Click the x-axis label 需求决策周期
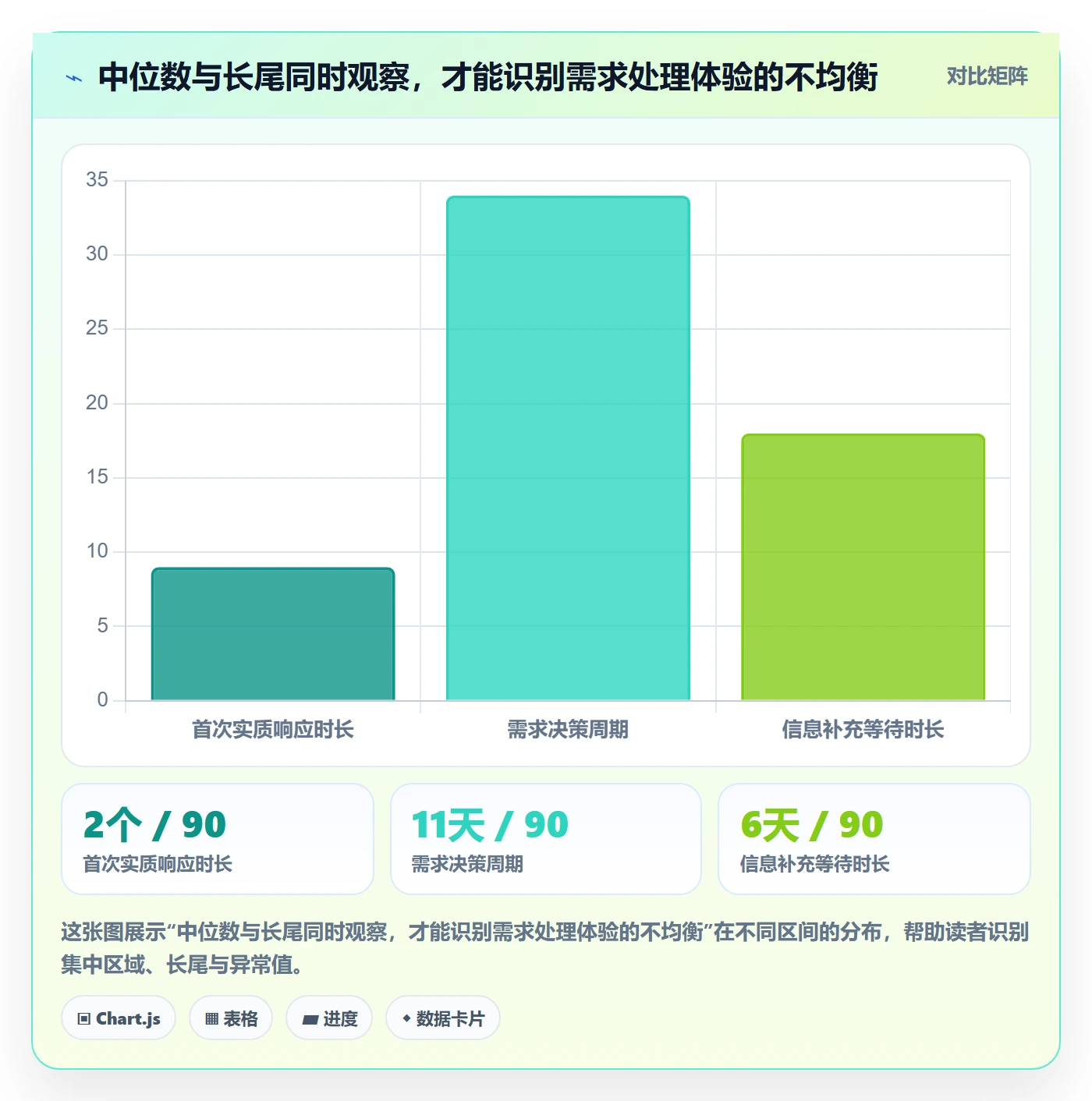The width and height of the screenshot is (1092, 1101). pos(568,730)
